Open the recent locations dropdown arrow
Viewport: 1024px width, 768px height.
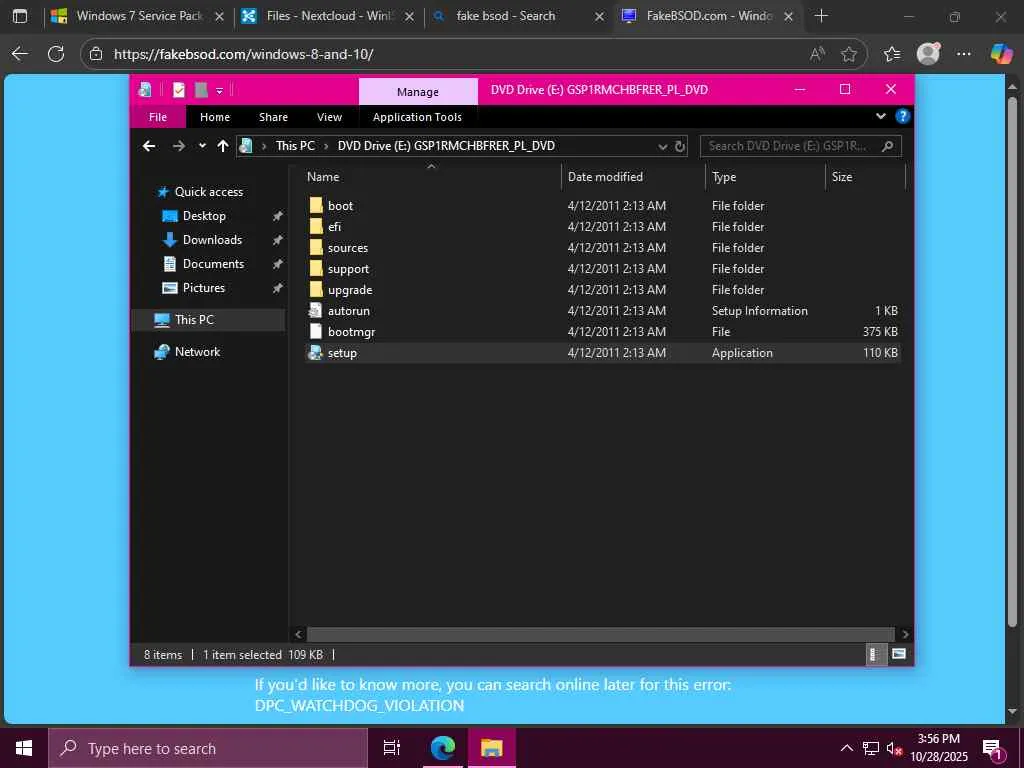(x=202, y=146)
